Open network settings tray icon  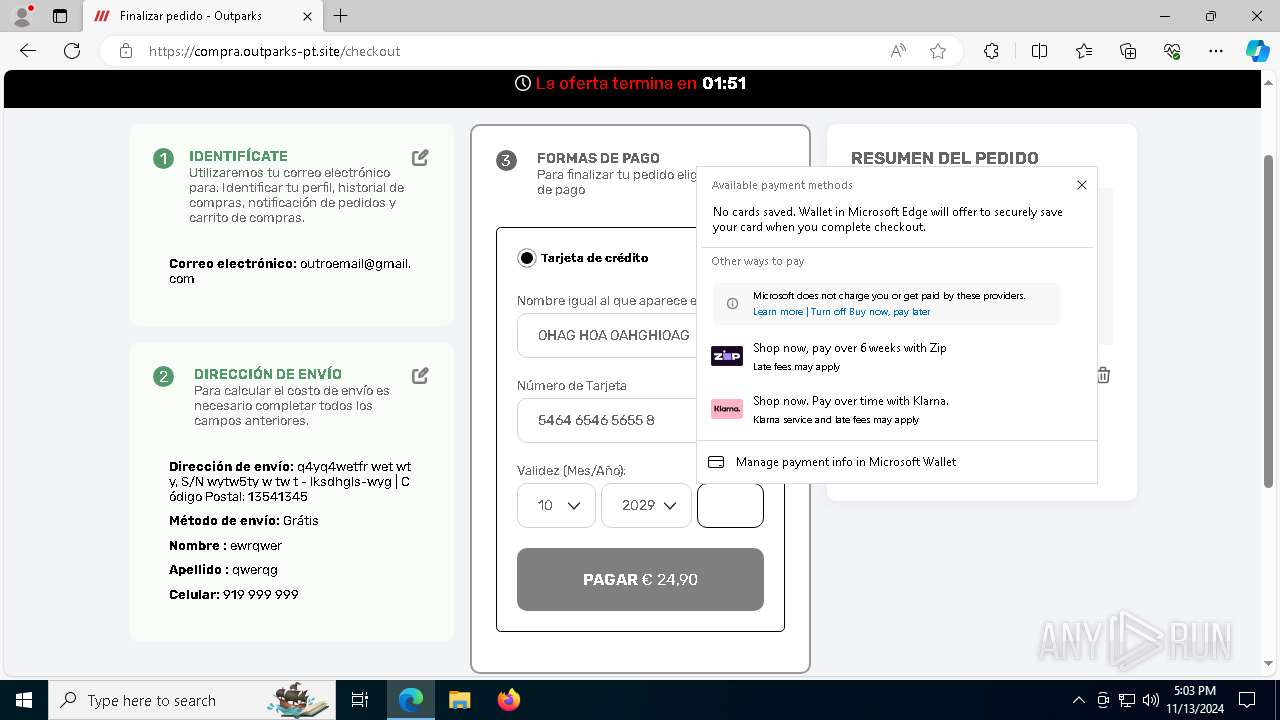tap(1127, 700)
